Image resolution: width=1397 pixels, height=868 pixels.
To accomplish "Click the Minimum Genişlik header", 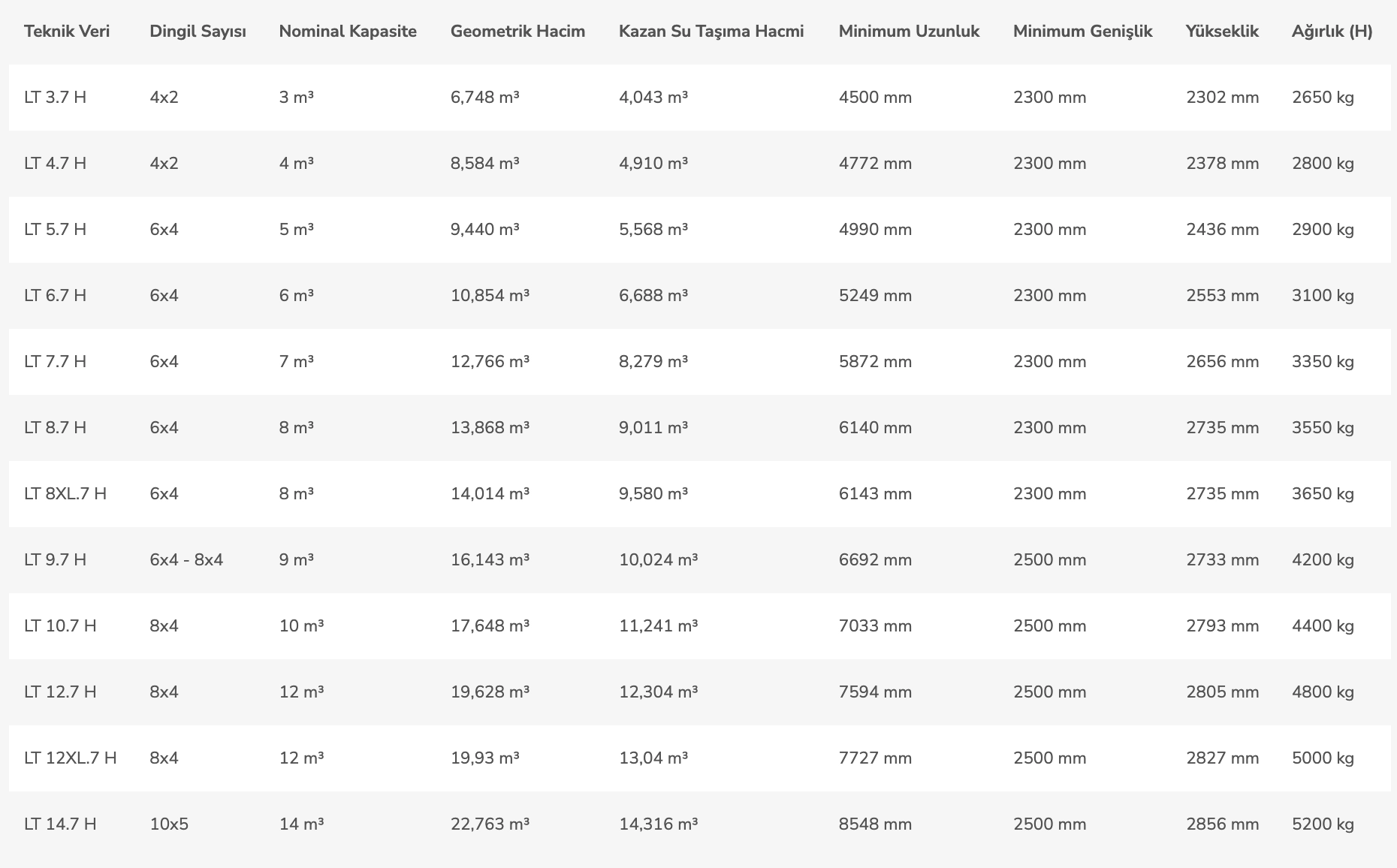I will pos(1082,32).
